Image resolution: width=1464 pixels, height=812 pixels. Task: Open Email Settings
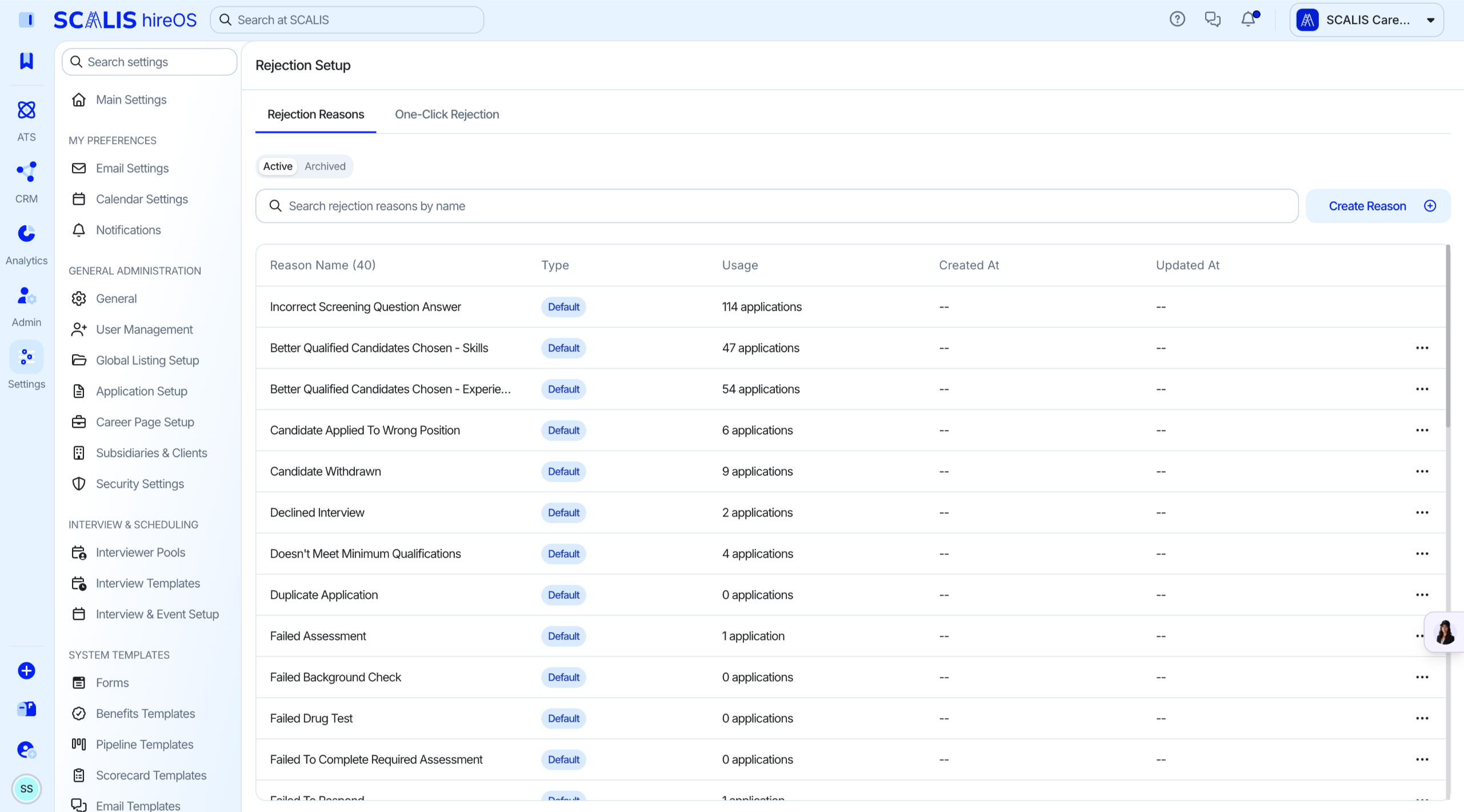coord(132,168)
